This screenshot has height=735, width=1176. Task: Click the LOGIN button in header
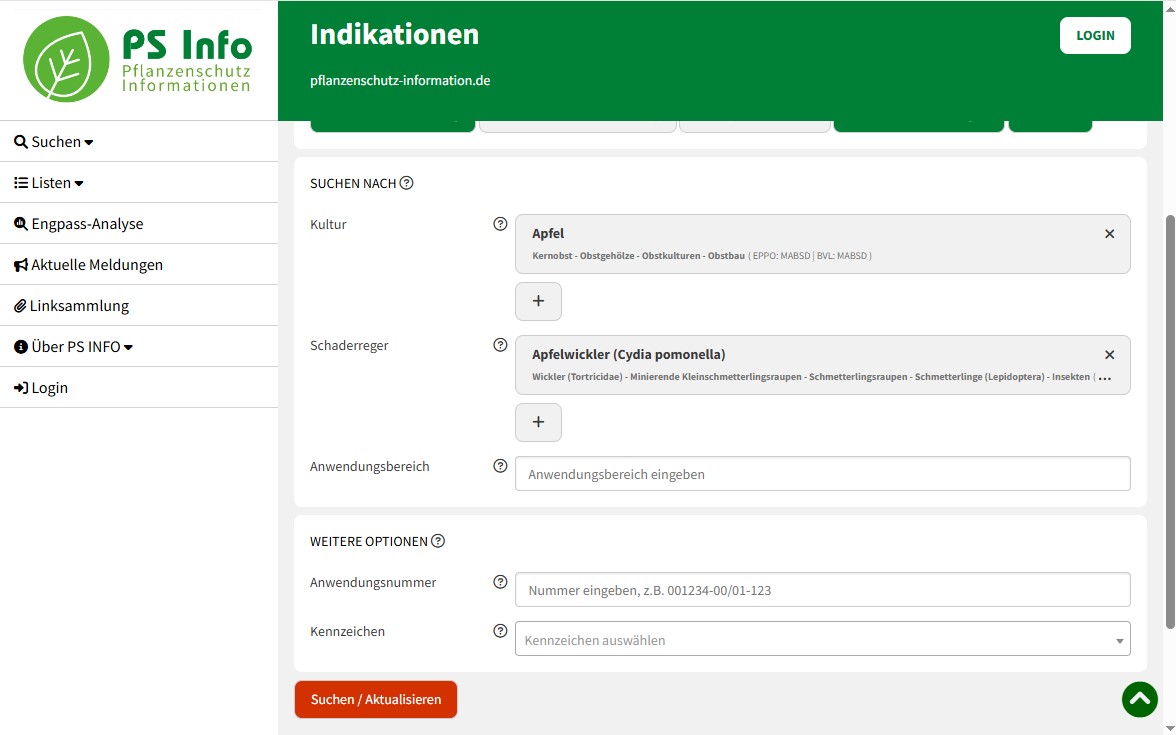(x=1095, y=35)
